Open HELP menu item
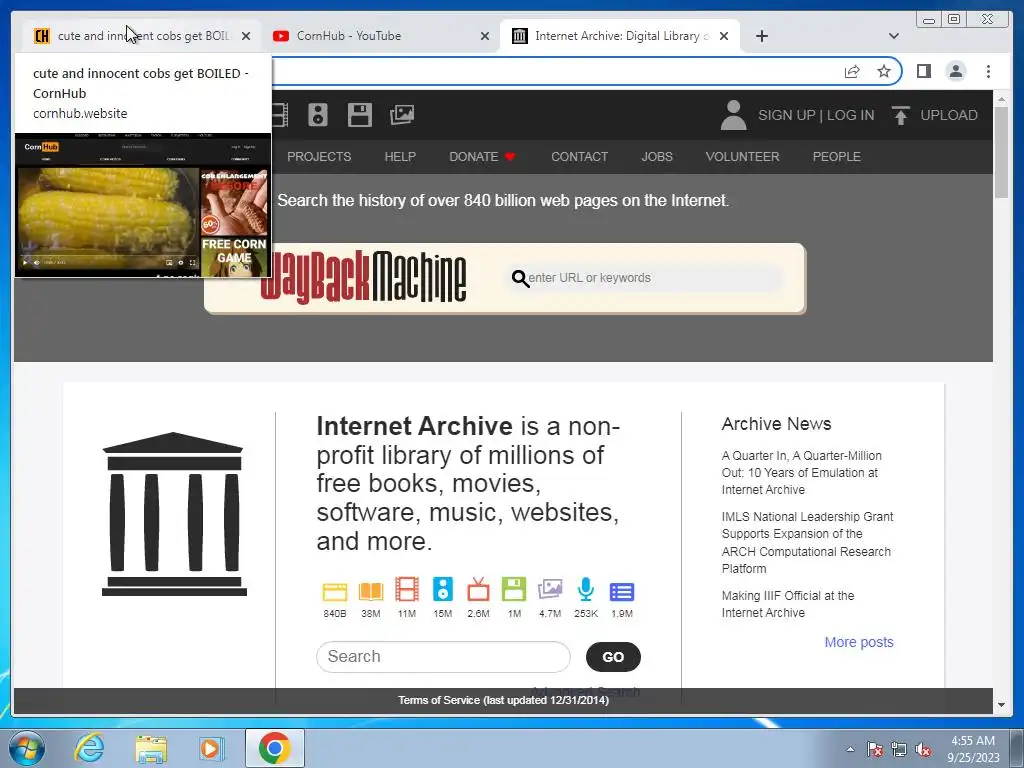1024x768 pixels. point(400,157)
